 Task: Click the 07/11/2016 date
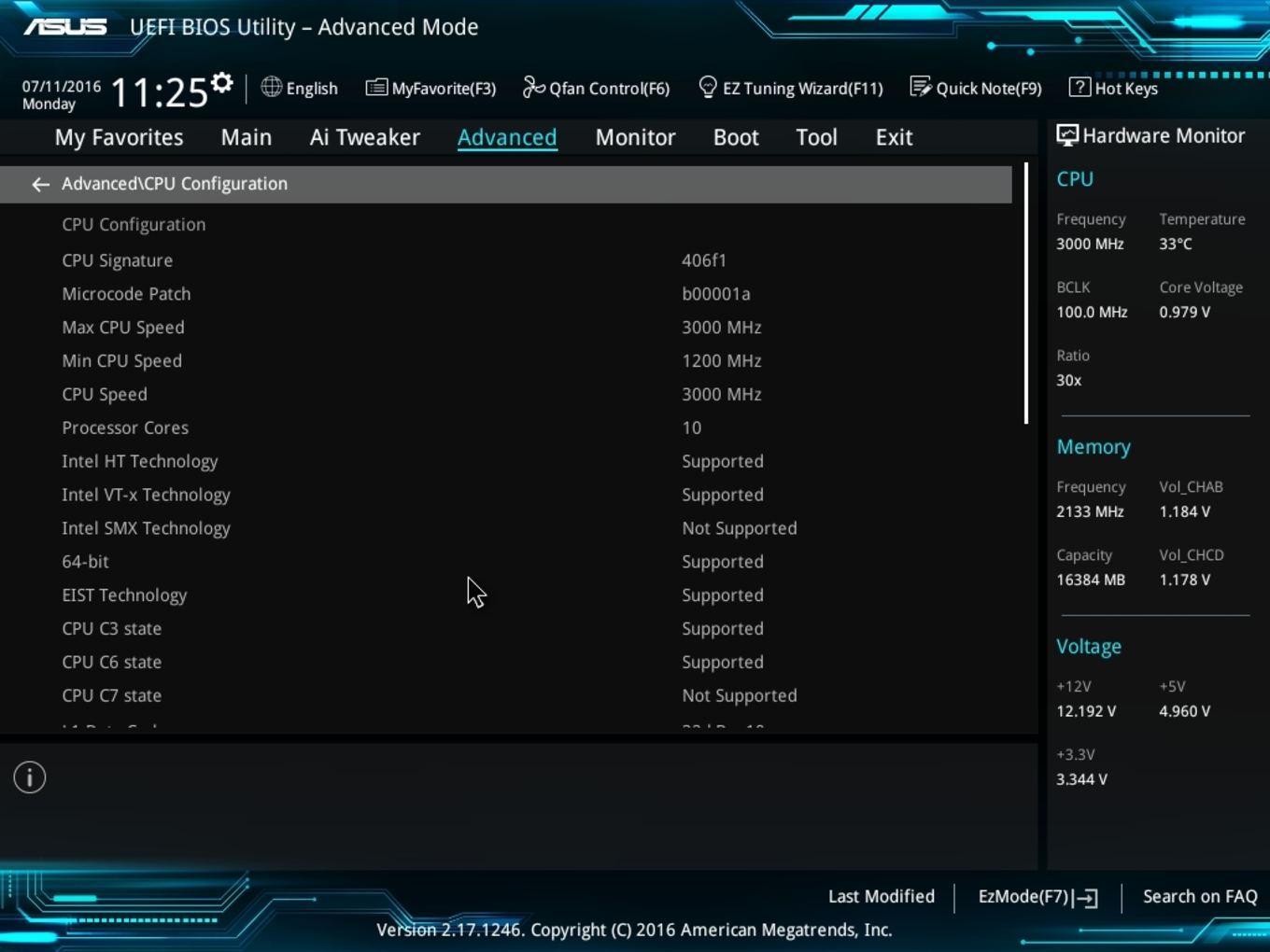pos(62,86)
